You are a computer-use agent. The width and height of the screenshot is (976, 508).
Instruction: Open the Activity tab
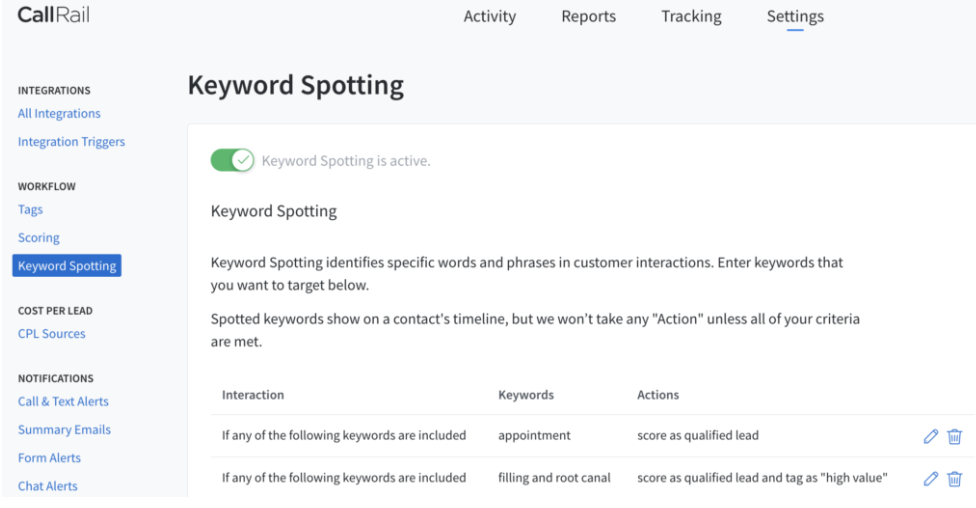pyautogui.click(x=489, y=16)
